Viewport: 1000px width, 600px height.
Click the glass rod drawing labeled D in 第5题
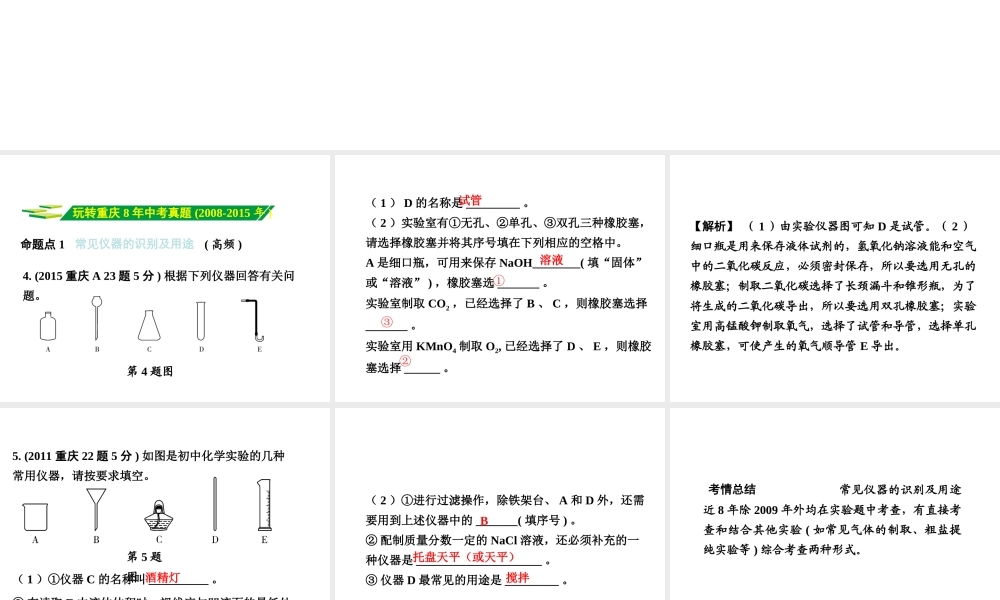point(215,504)
